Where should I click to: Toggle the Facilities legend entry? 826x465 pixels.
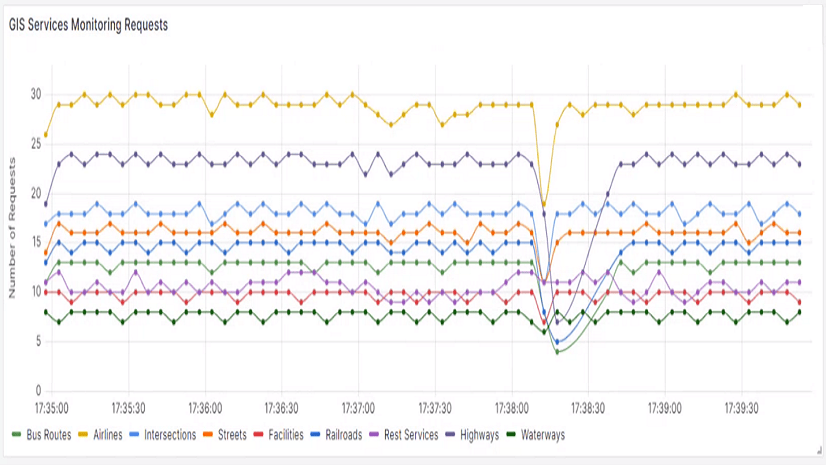pos(289,435)
